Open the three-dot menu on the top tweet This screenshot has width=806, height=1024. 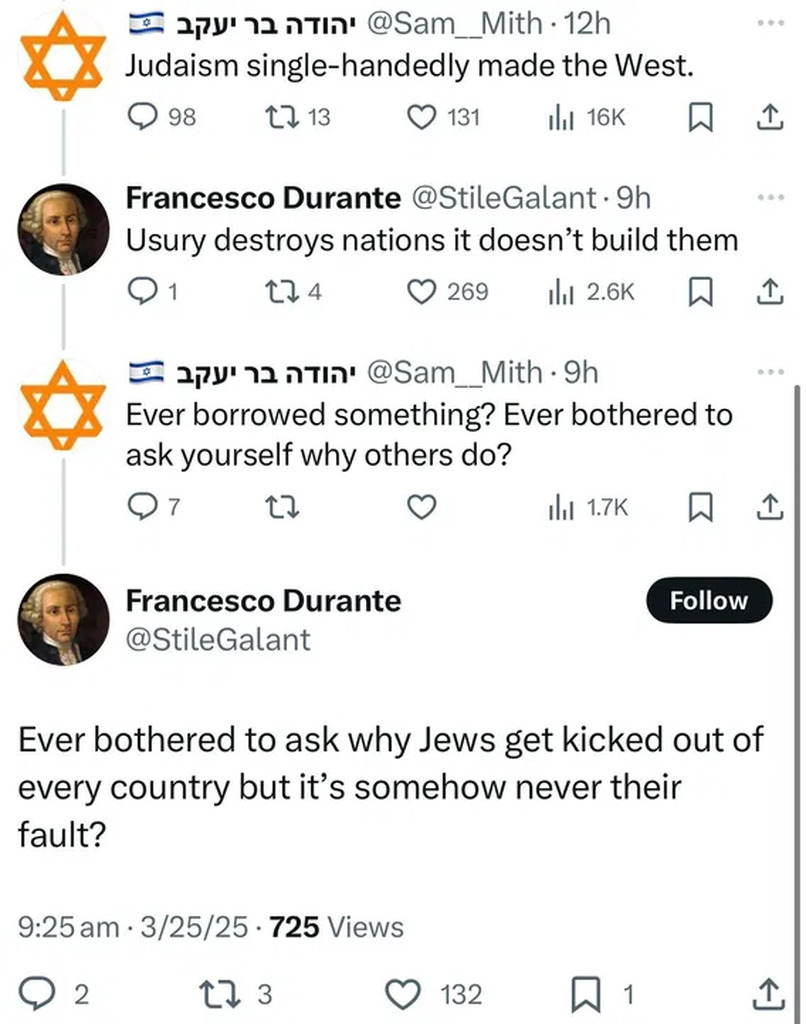tap(770, 23)
